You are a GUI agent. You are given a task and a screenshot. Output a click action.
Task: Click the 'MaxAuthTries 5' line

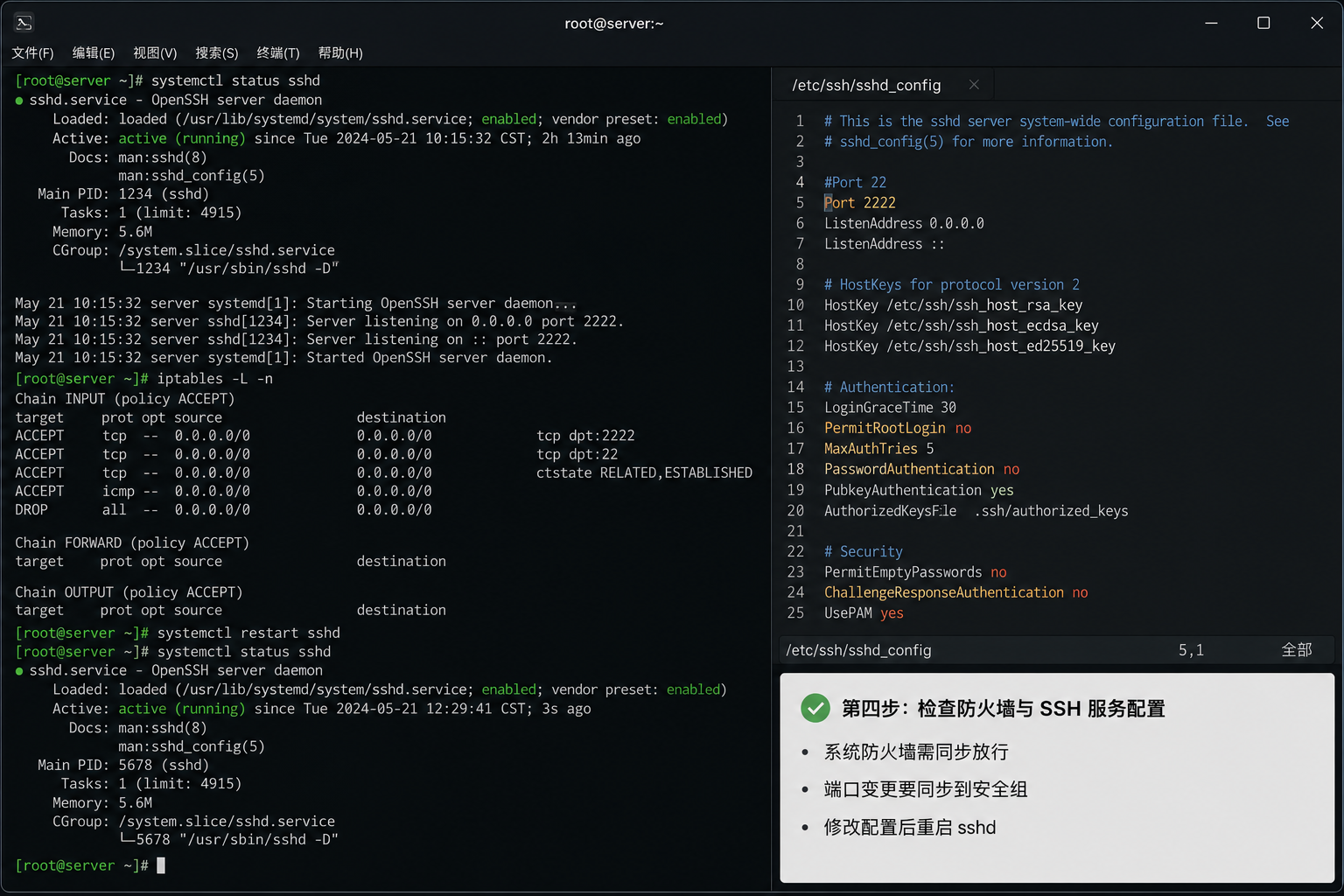878,448
